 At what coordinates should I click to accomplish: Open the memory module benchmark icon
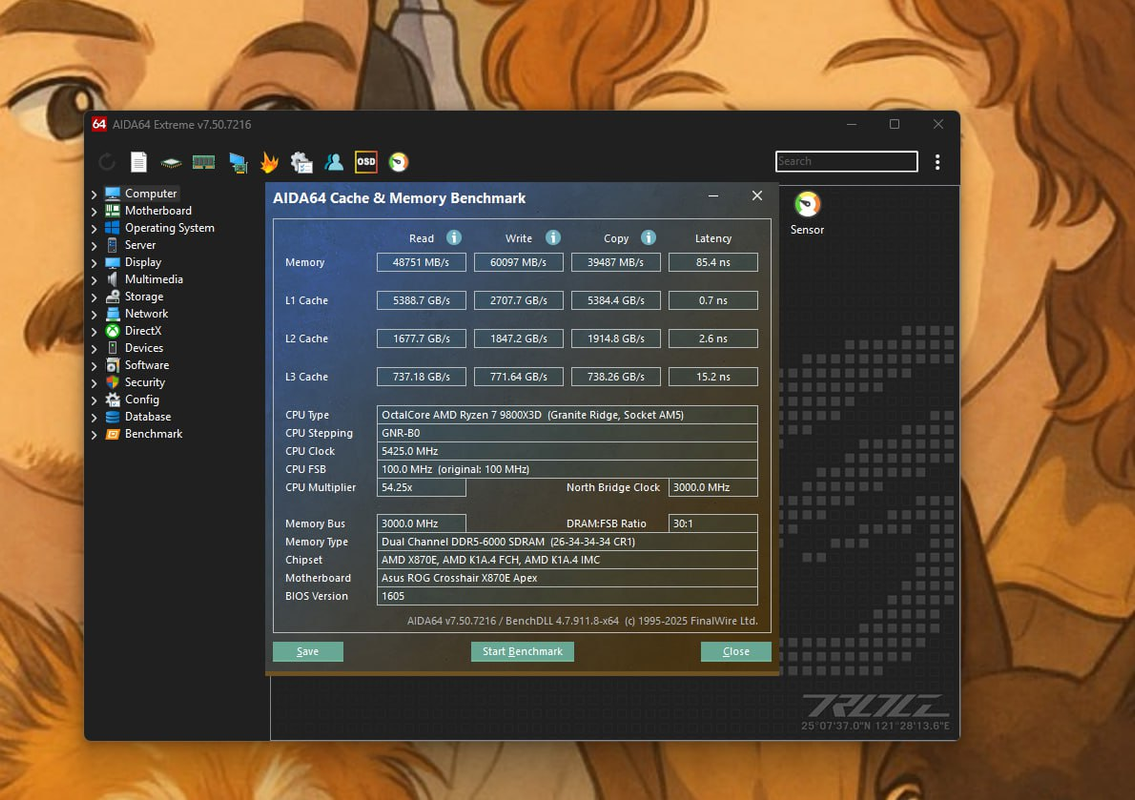click(203, 162)
